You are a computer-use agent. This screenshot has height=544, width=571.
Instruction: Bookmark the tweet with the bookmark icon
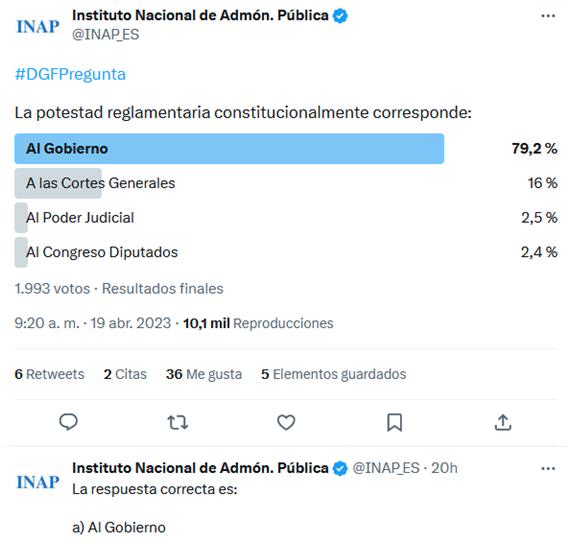[x=394, y=422]
